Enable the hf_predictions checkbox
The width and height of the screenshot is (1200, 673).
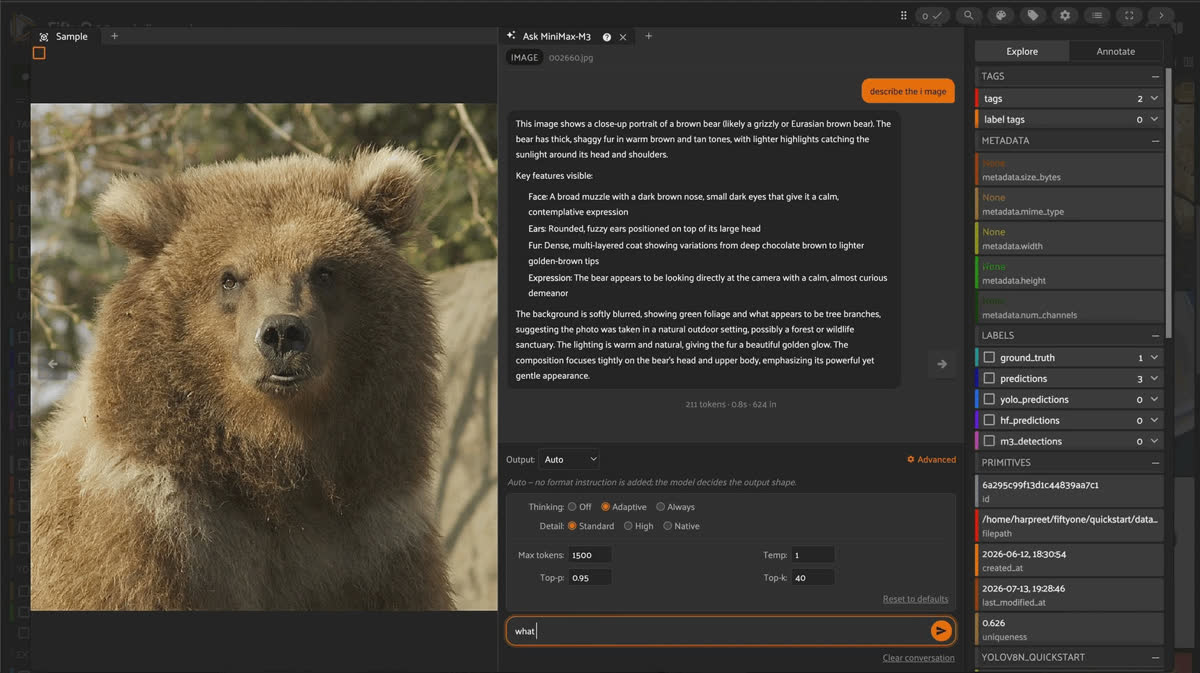pyautogui.click(x=989, y=420)
